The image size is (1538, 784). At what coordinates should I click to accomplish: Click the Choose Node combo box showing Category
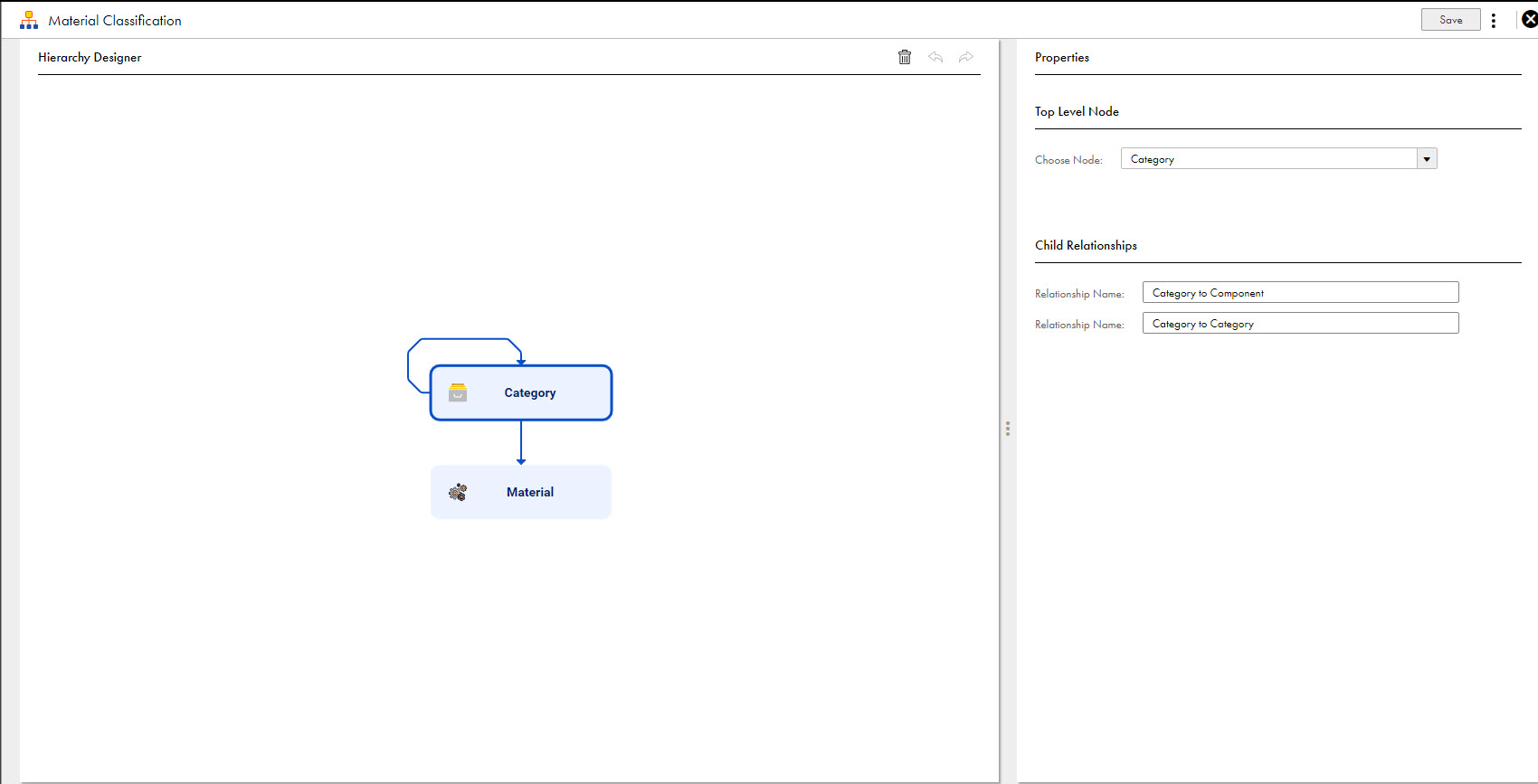(1278, 159)
